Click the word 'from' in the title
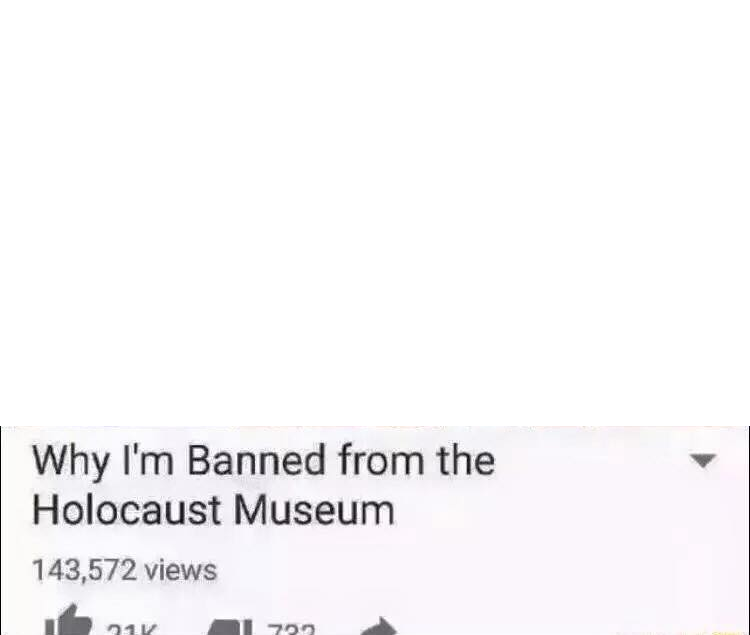The width and height of the screenshot is (750, 635). click(381, 459)
